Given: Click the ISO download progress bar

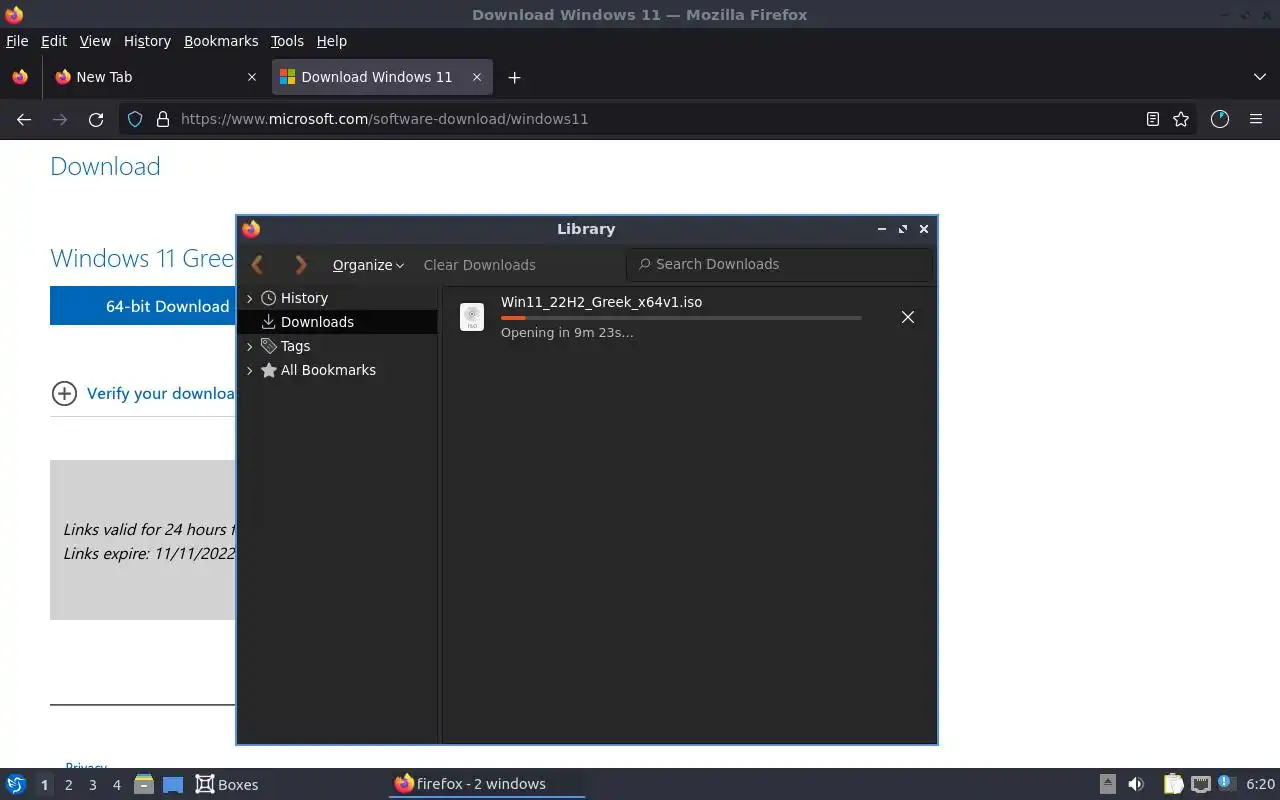Looking at the screenshot, I should point(681,317).
